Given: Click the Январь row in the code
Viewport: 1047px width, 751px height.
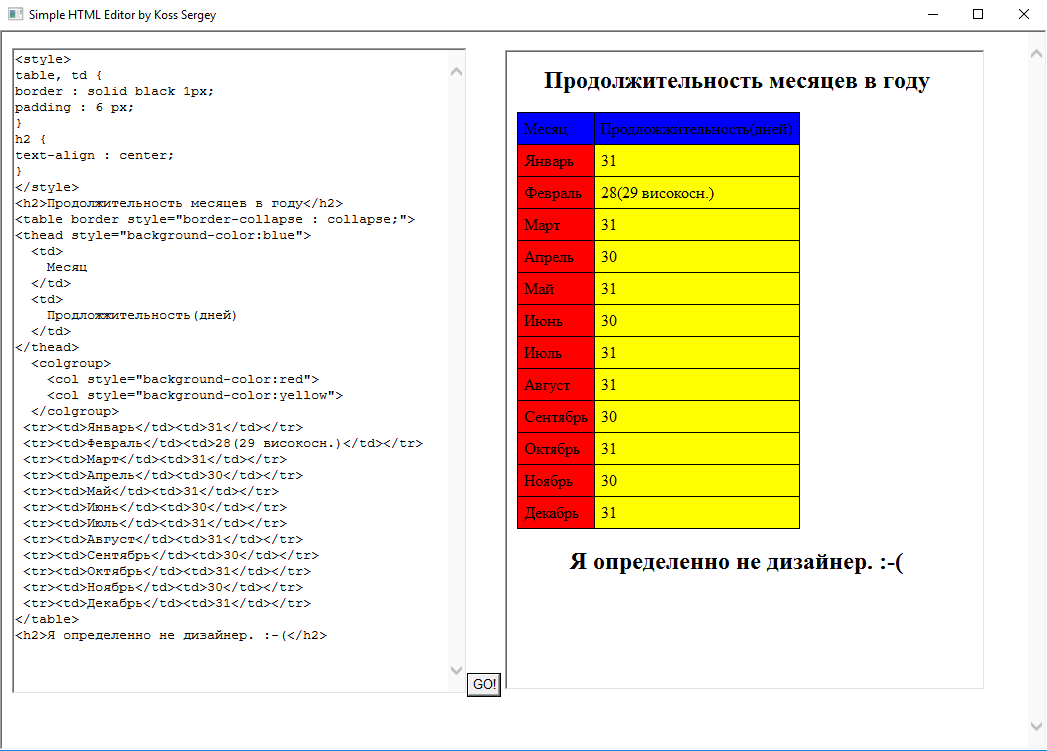Looking at the screenshot, I should pos(163,428).
